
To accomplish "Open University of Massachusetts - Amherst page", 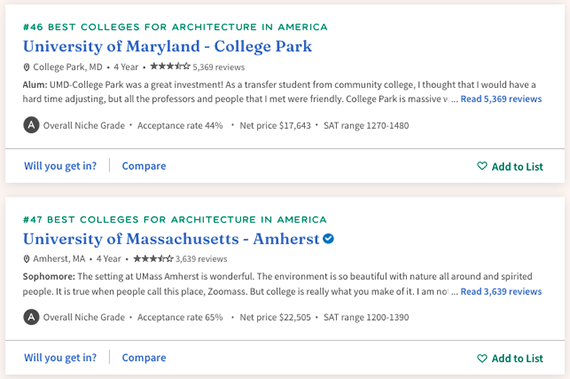I will (x=171, y=239).
